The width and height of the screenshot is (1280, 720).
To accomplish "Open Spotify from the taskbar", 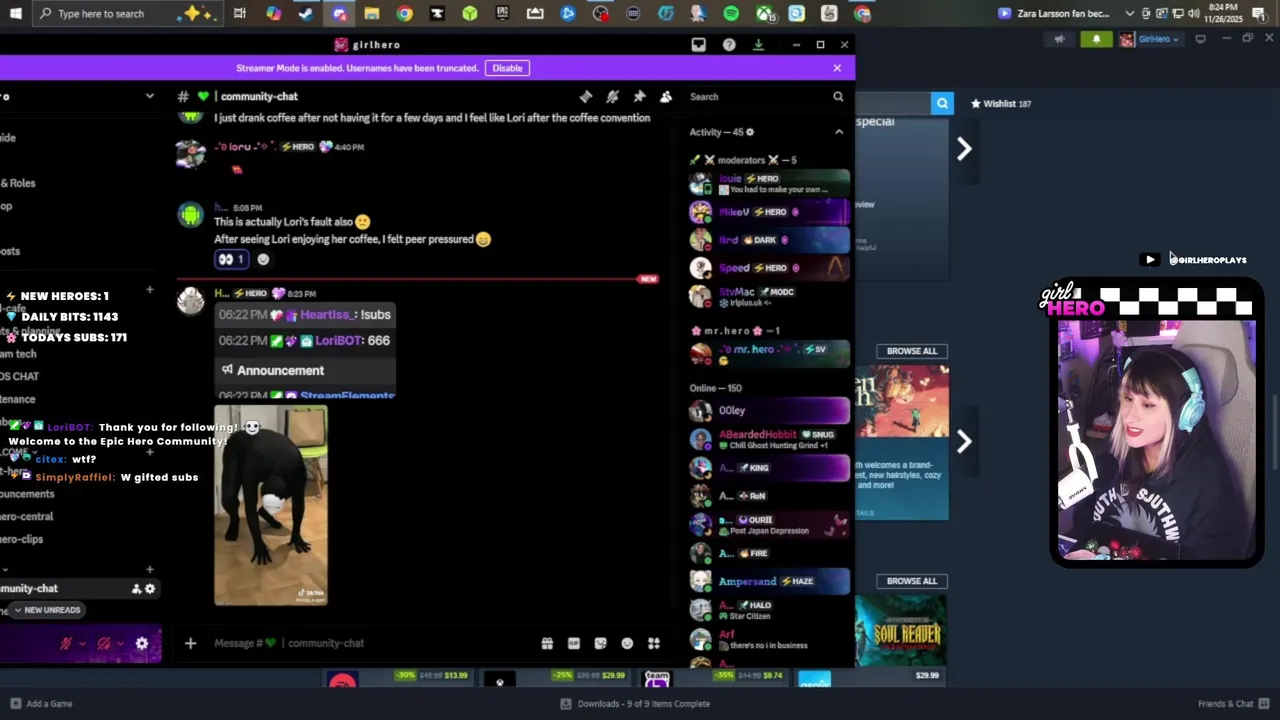I will [731, 14].
